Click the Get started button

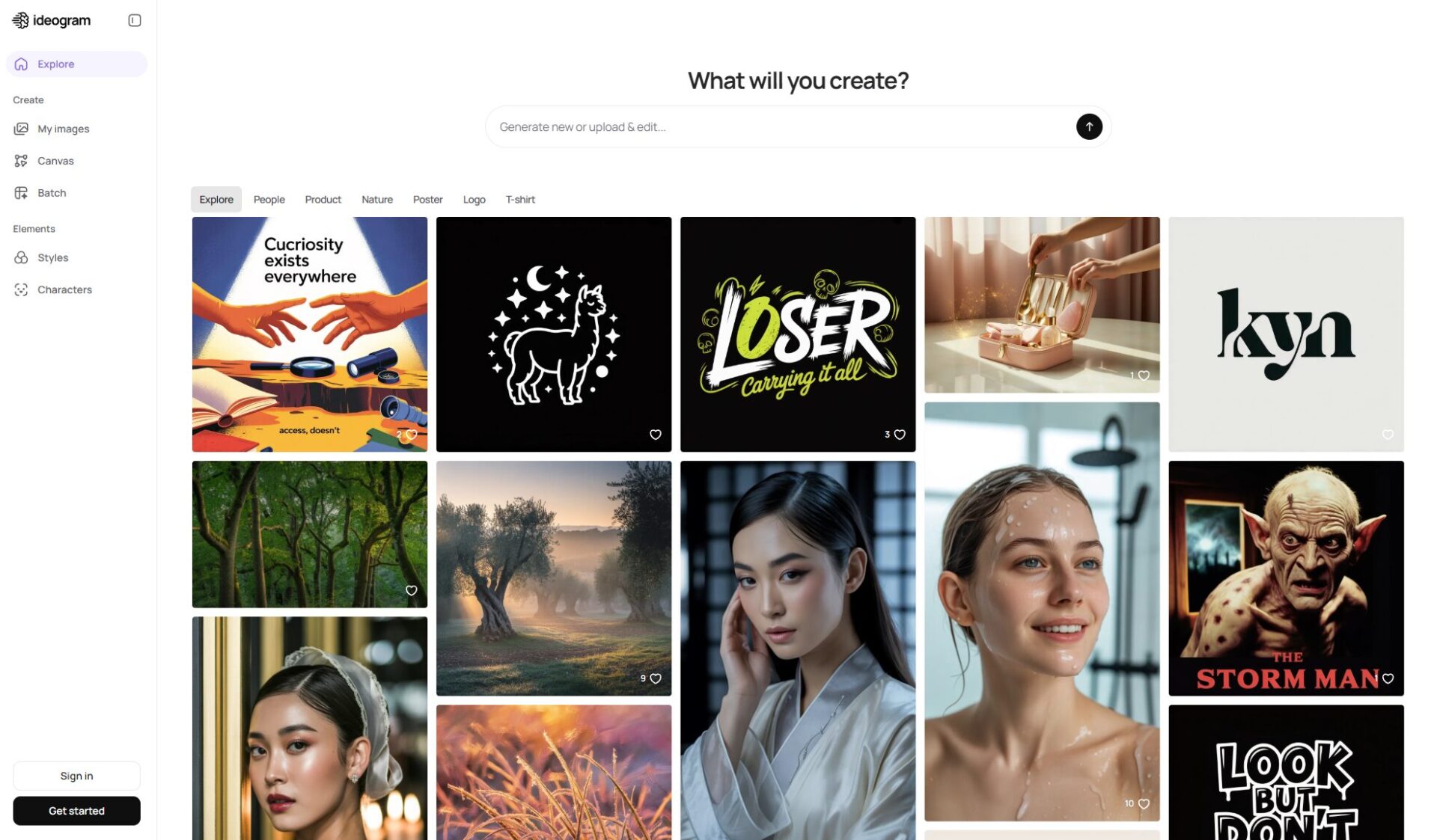[x=76, y=811]
